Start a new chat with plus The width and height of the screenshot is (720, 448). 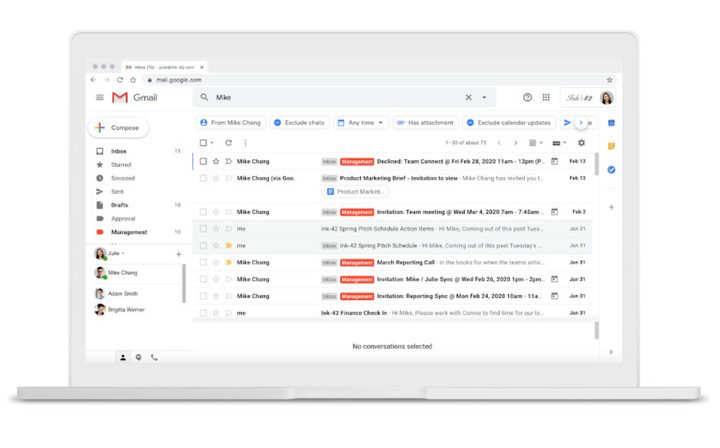[179, 254]
